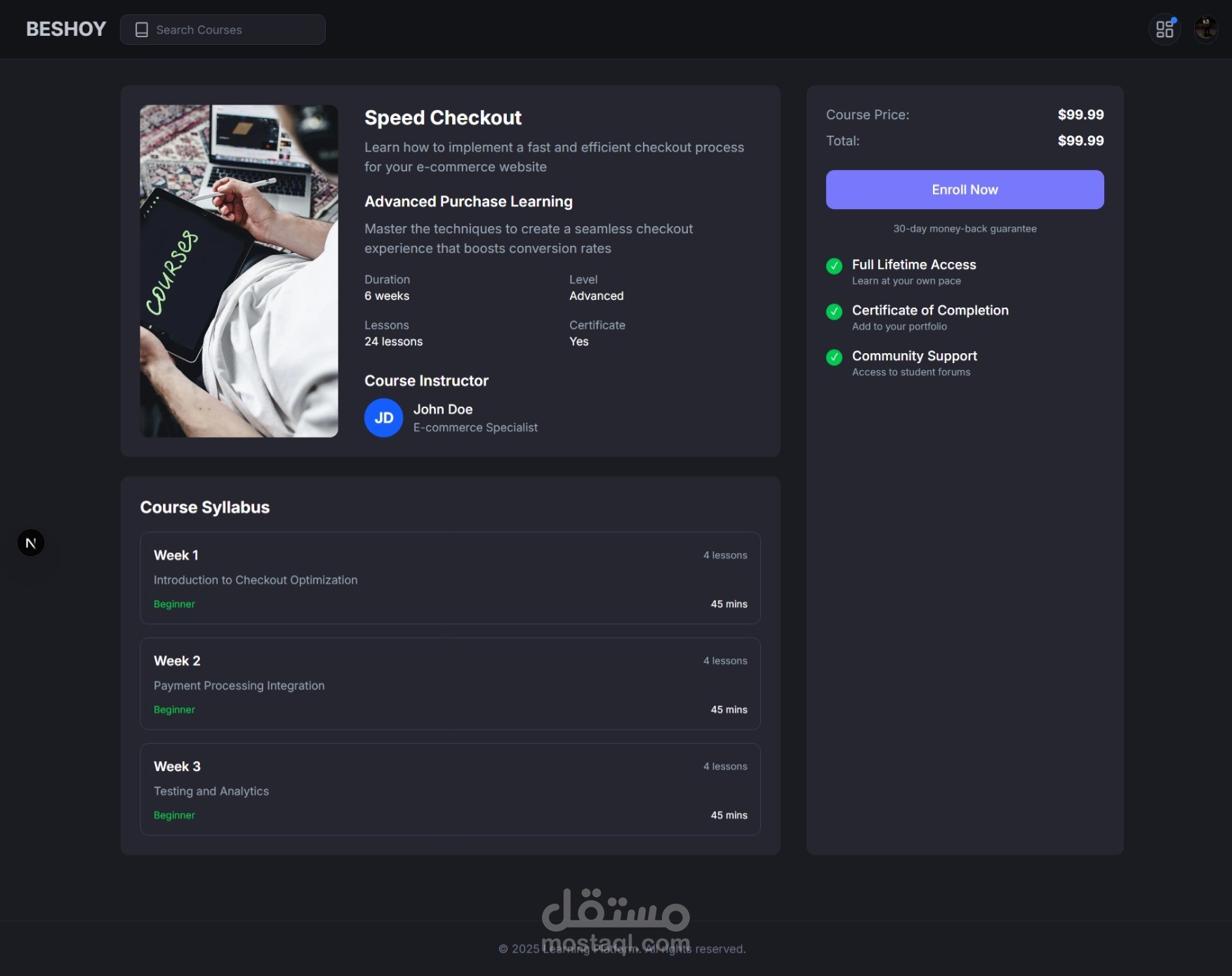Click the Course Instructor heading

[x=426, y=381]
